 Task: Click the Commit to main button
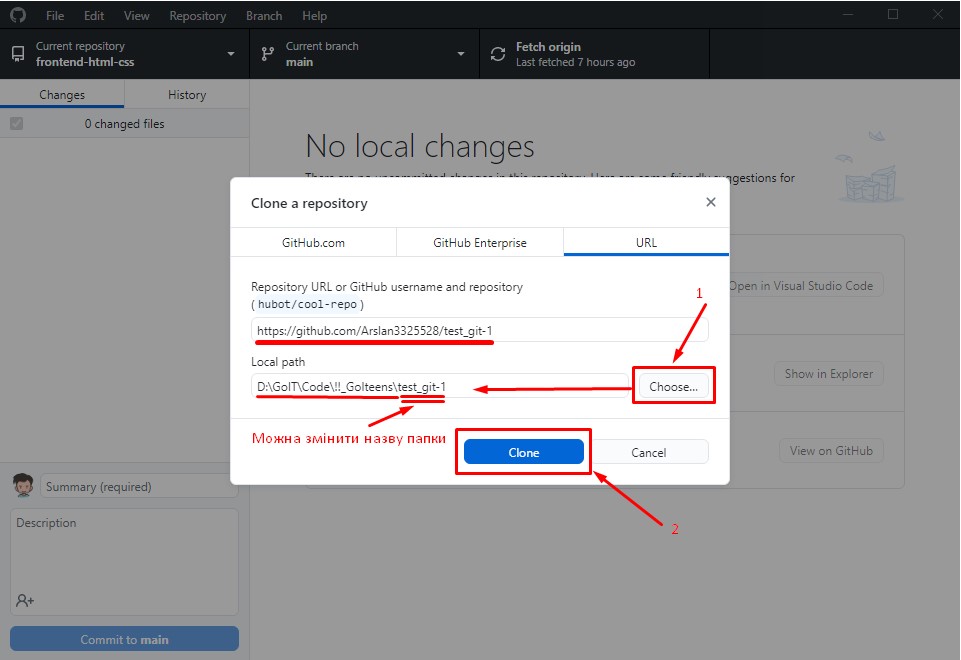coord(124,639)
